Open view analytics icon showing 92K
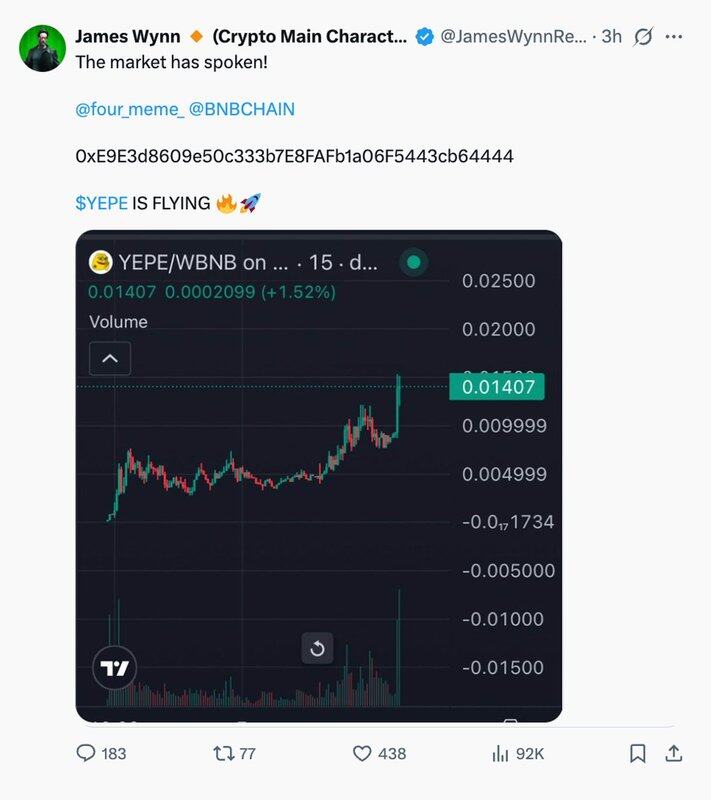The height and width of the screenshot is (800, 711). 501,753
